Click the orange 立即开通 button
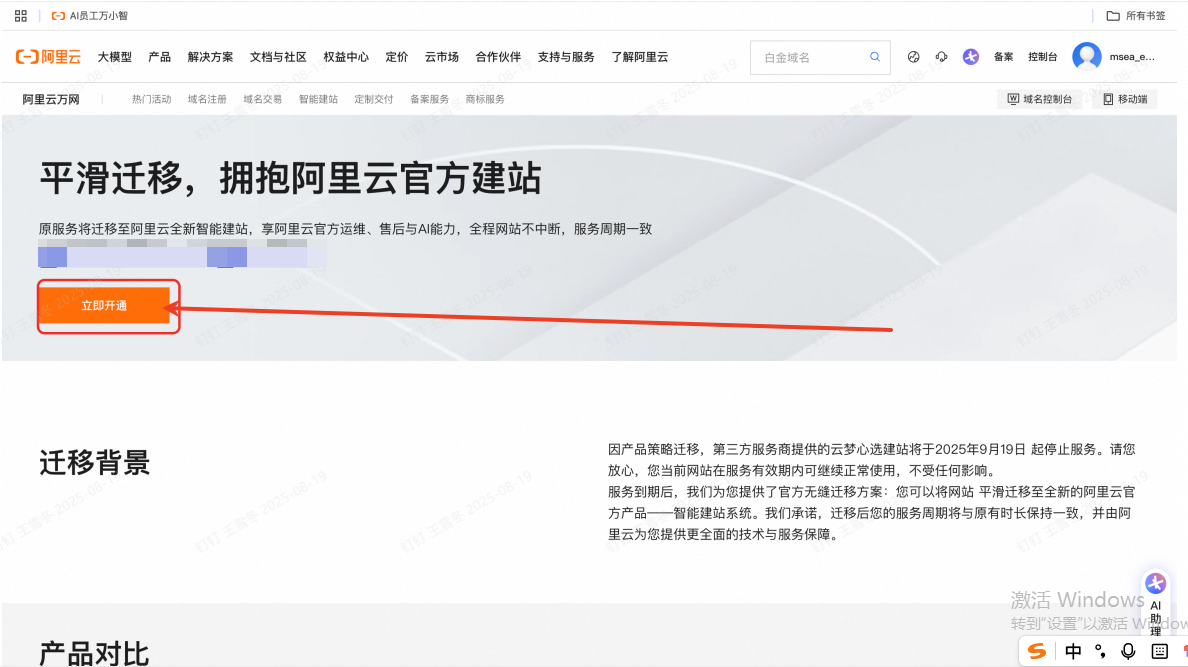This screenshot has width=1188, height=667. 104,305
